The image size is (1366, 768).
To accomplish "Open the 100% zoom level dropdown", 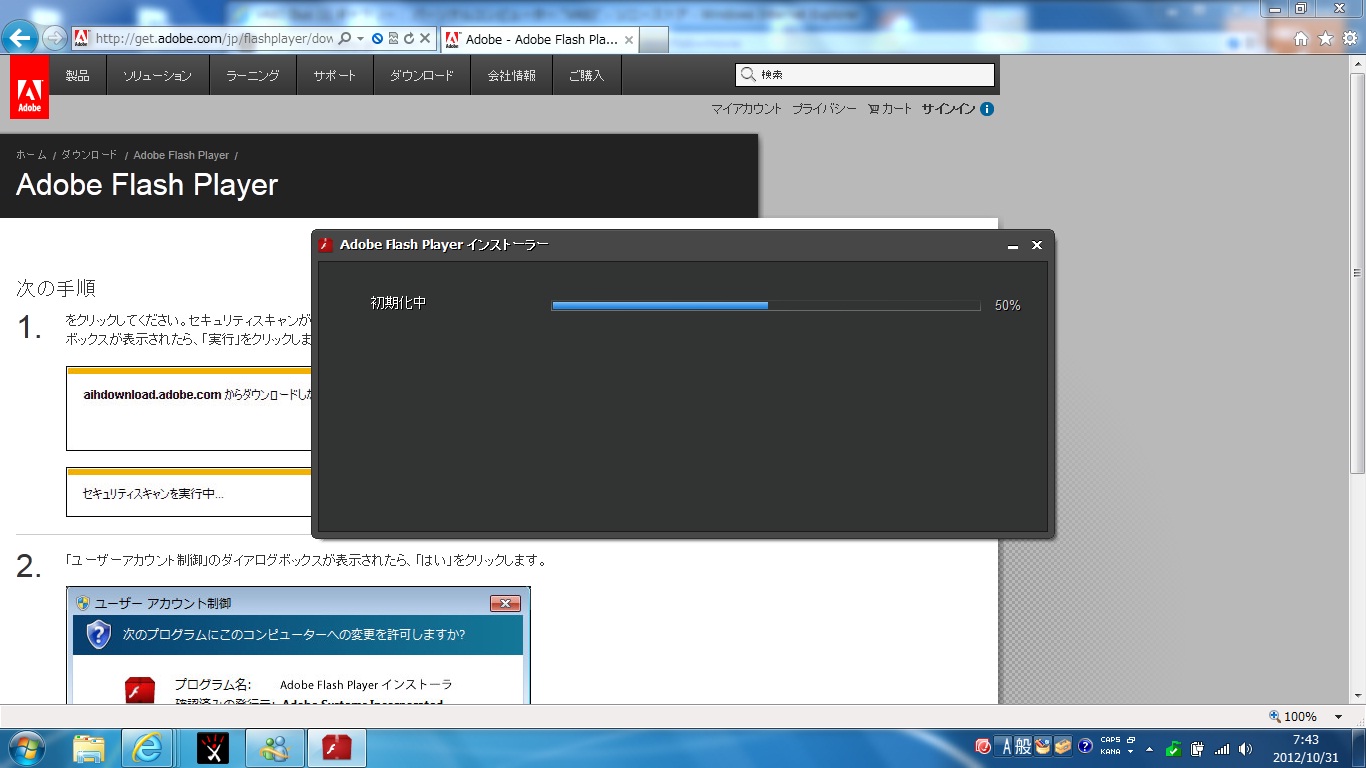I will [x=1338, y=717].
